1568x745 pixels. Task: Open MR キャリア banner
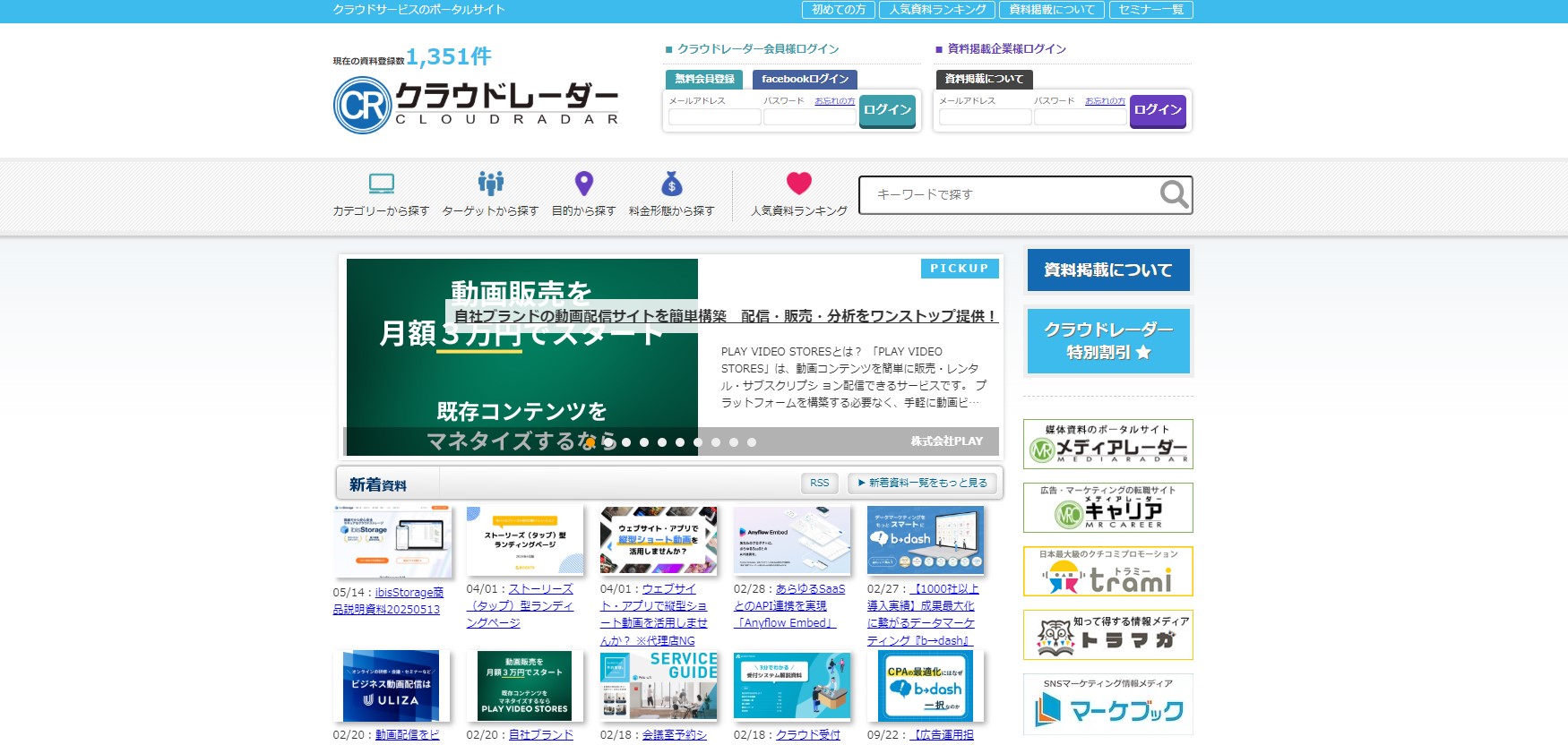pos(1108,508)
